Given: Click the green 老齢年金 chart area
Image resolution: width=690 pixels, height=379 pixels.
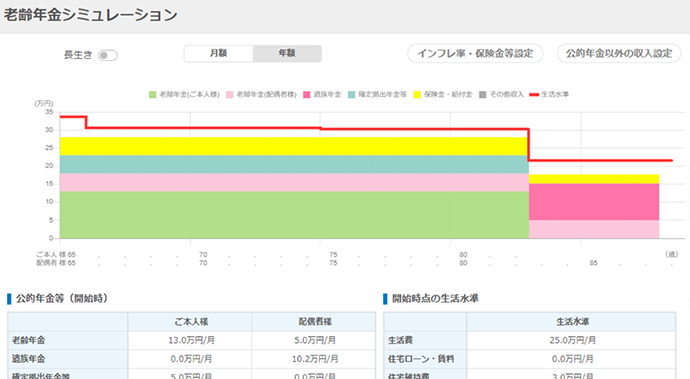Looking at the screenshot, I should 294,215.
